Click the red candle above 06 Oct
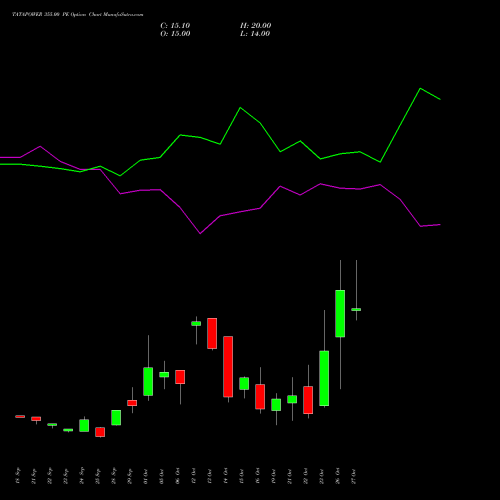This screenshot has height=500, width=500. [180, 377]
